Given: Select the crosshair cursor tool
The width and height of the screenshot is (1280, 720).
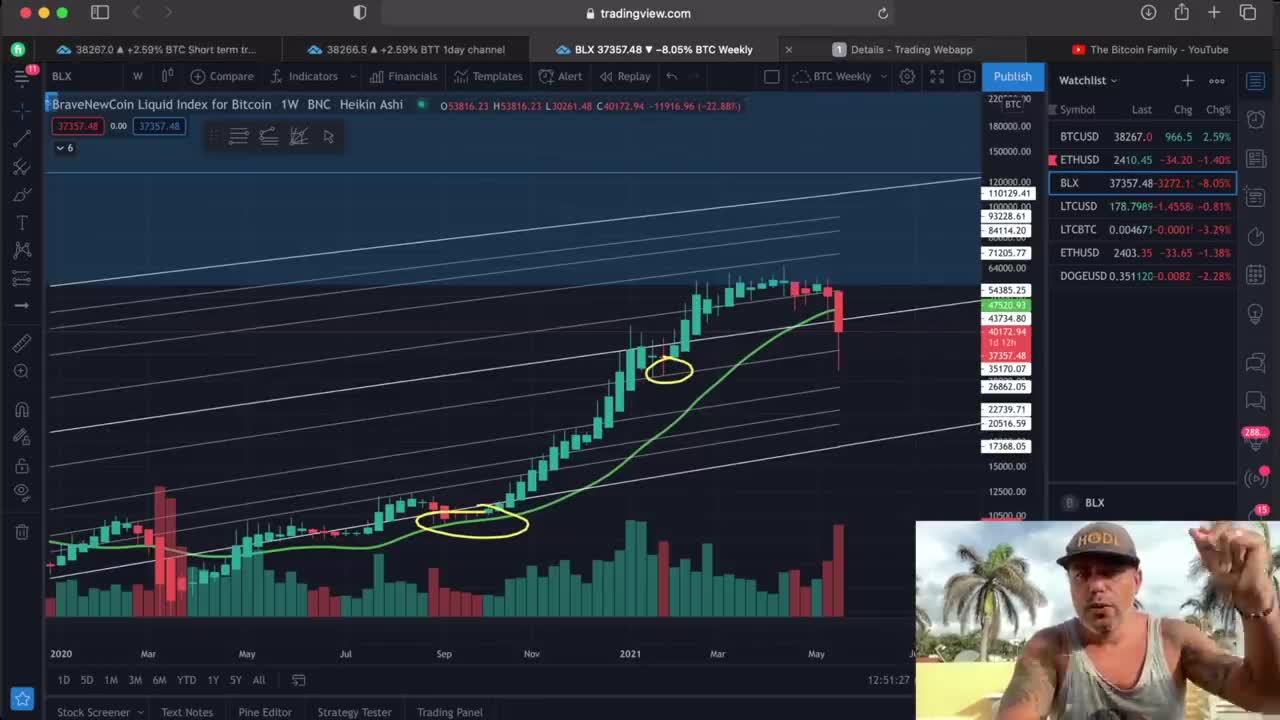Looking at the screenshot, I should tap(22, 111).
